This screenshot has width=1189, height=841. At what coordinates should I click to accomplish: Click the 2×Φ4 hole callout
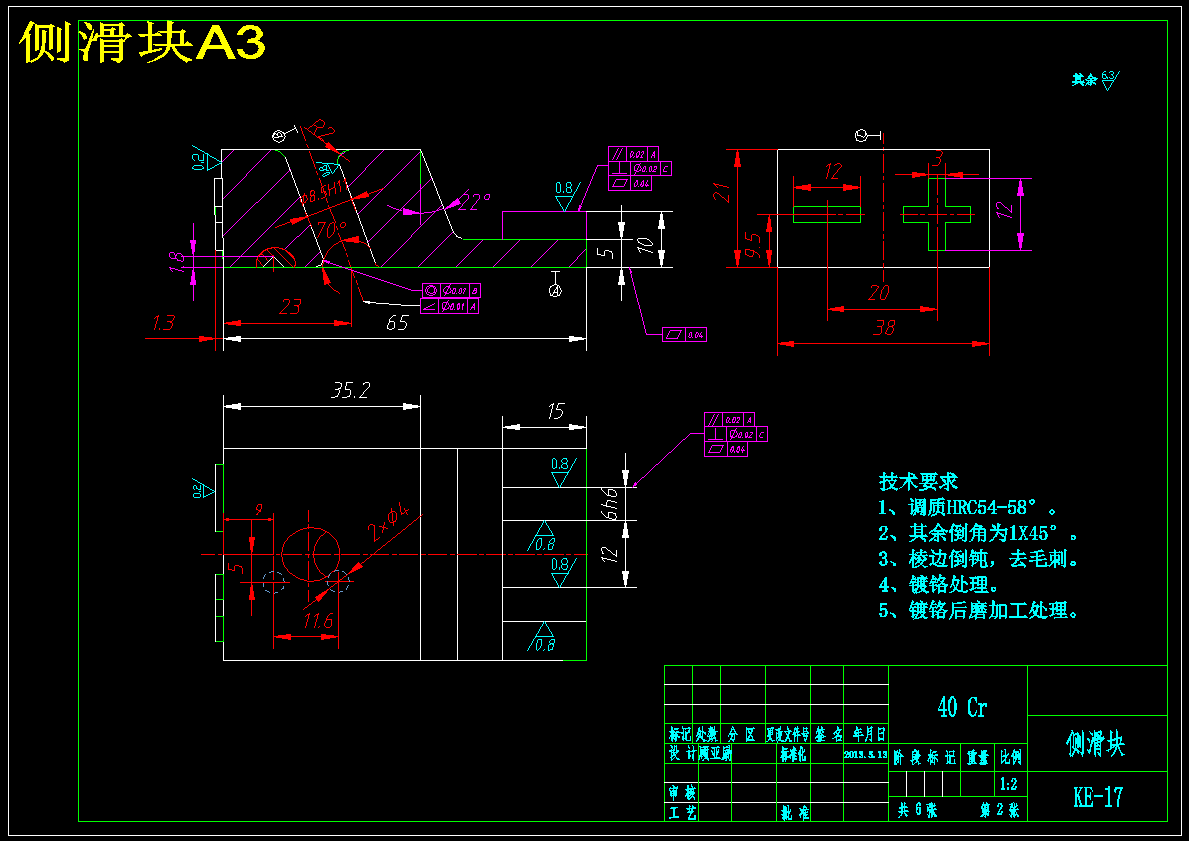pos(390,522)
